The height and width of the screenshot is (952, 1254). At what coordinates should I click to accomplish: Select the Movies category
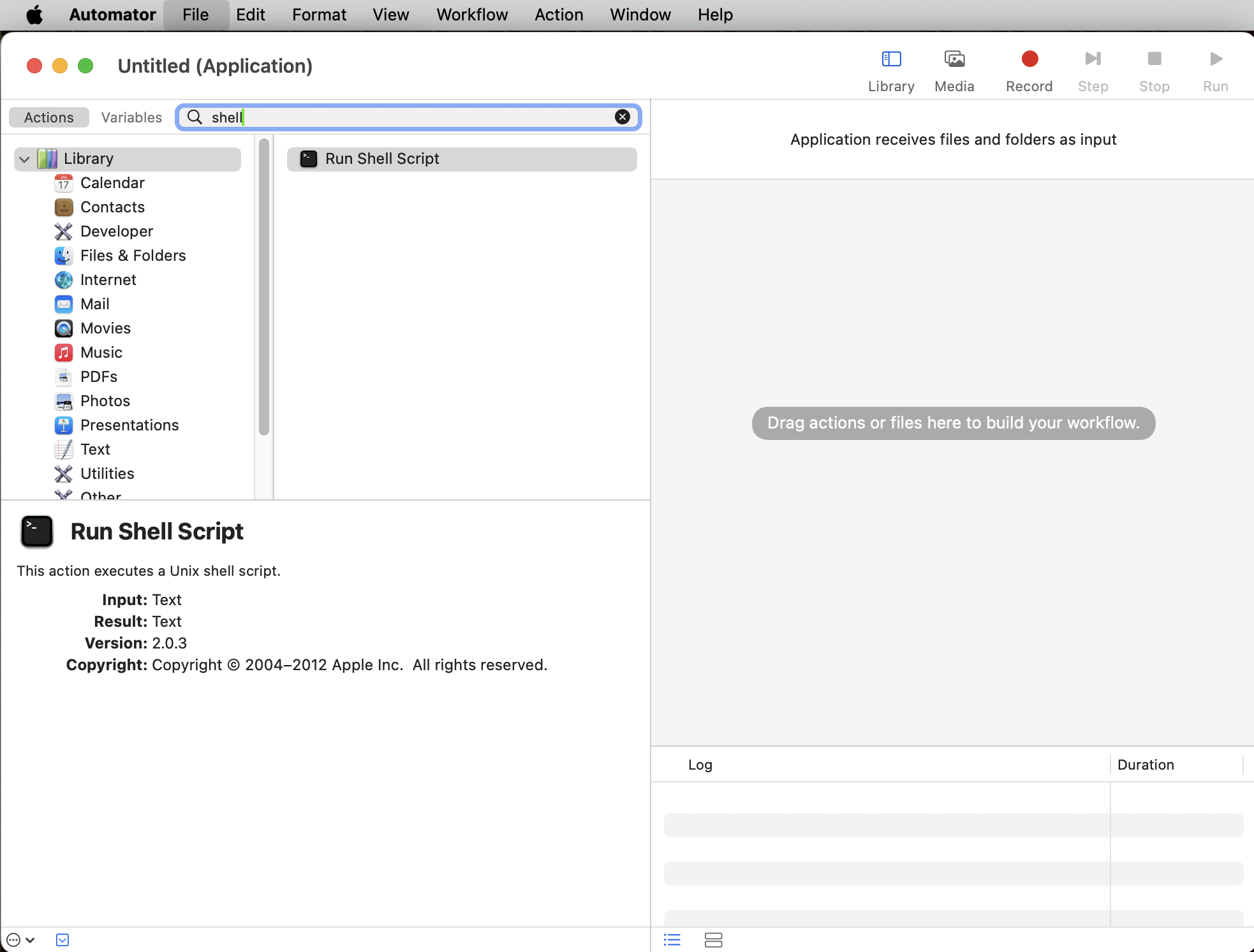tap(105, 328)
